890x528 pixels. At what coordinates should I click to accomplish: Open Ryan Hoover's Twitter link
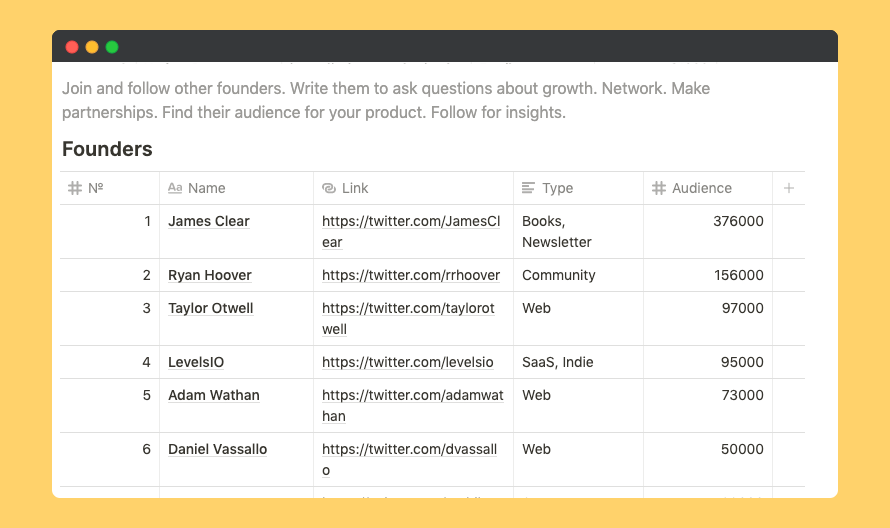410,275
